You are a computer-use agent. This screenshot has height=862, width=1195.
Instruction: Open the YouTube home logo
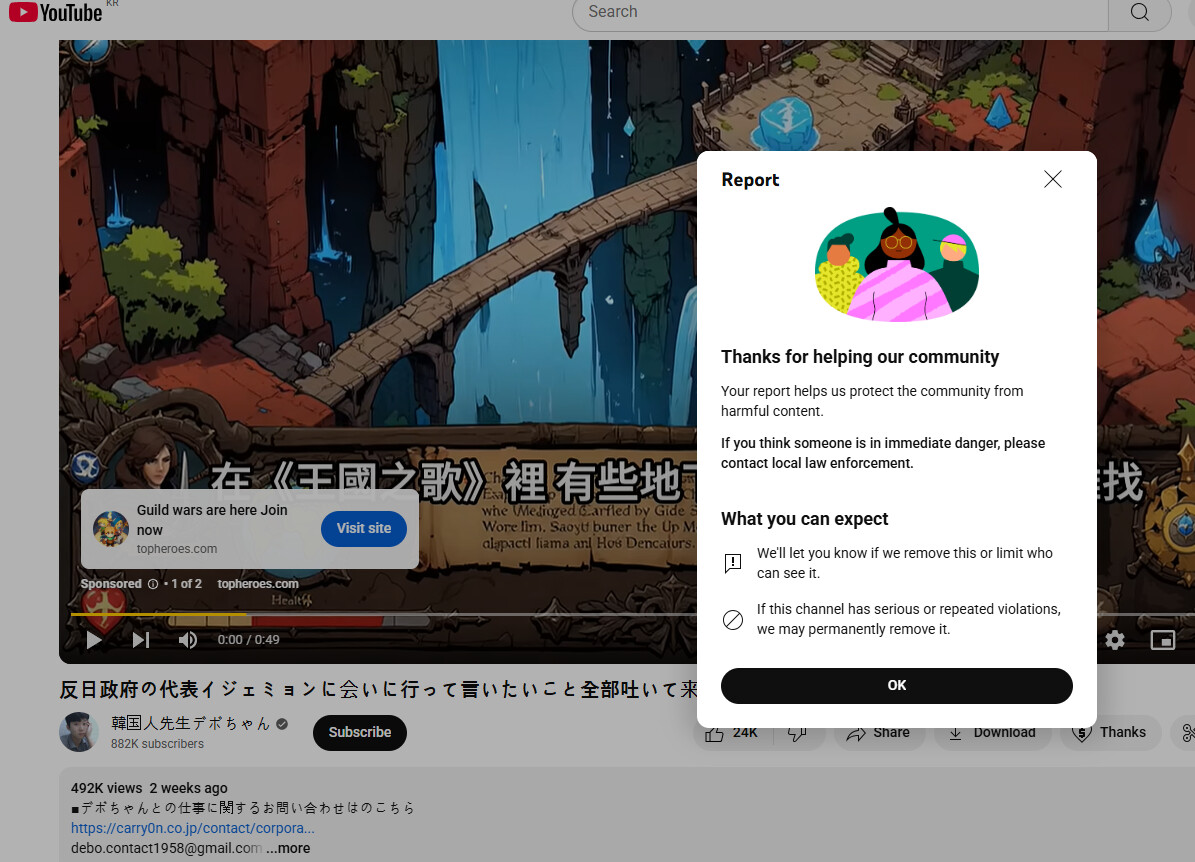coord(55,12)
